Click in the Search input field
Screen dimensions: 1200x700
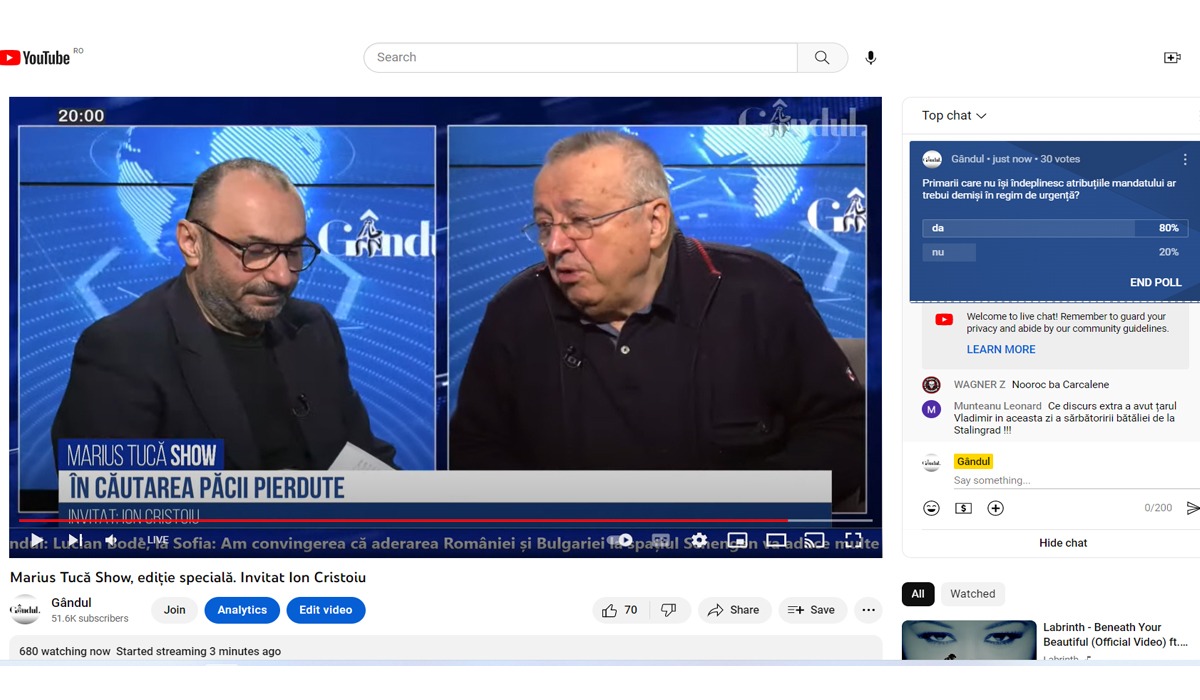(x=581, y=58)
